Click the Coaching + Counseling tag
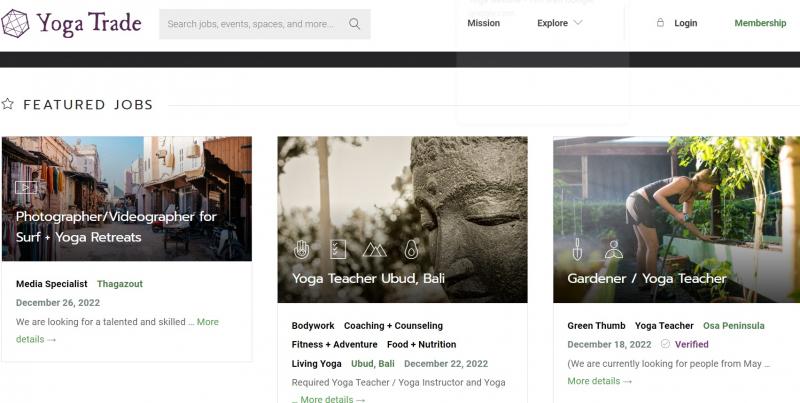 tap(393, 325)
